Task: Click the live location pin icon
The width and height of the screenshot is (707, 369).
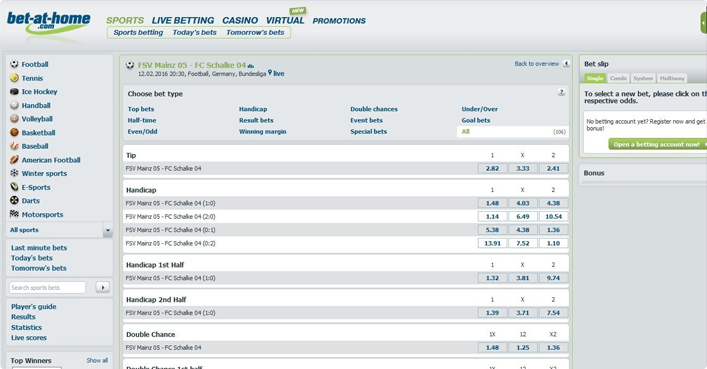Action: (x=270, y=72)
